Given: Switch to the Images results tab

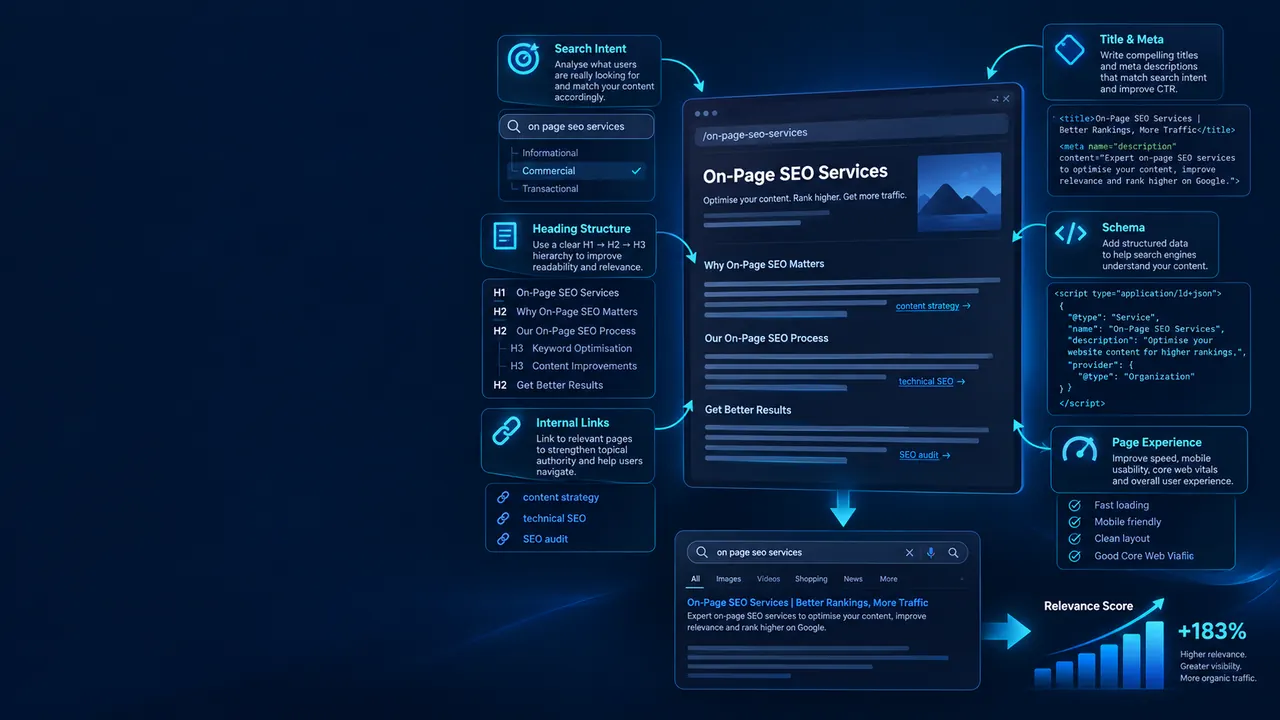Looking at the screenshot, I should coord(729,579).
